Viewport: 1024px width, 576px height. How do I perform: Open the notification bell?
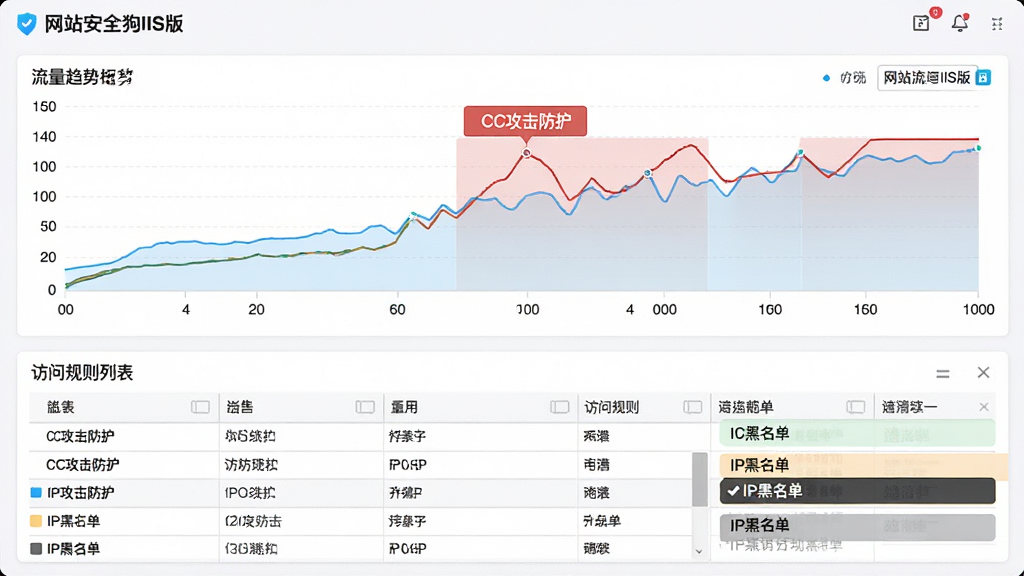click(959, 23)
